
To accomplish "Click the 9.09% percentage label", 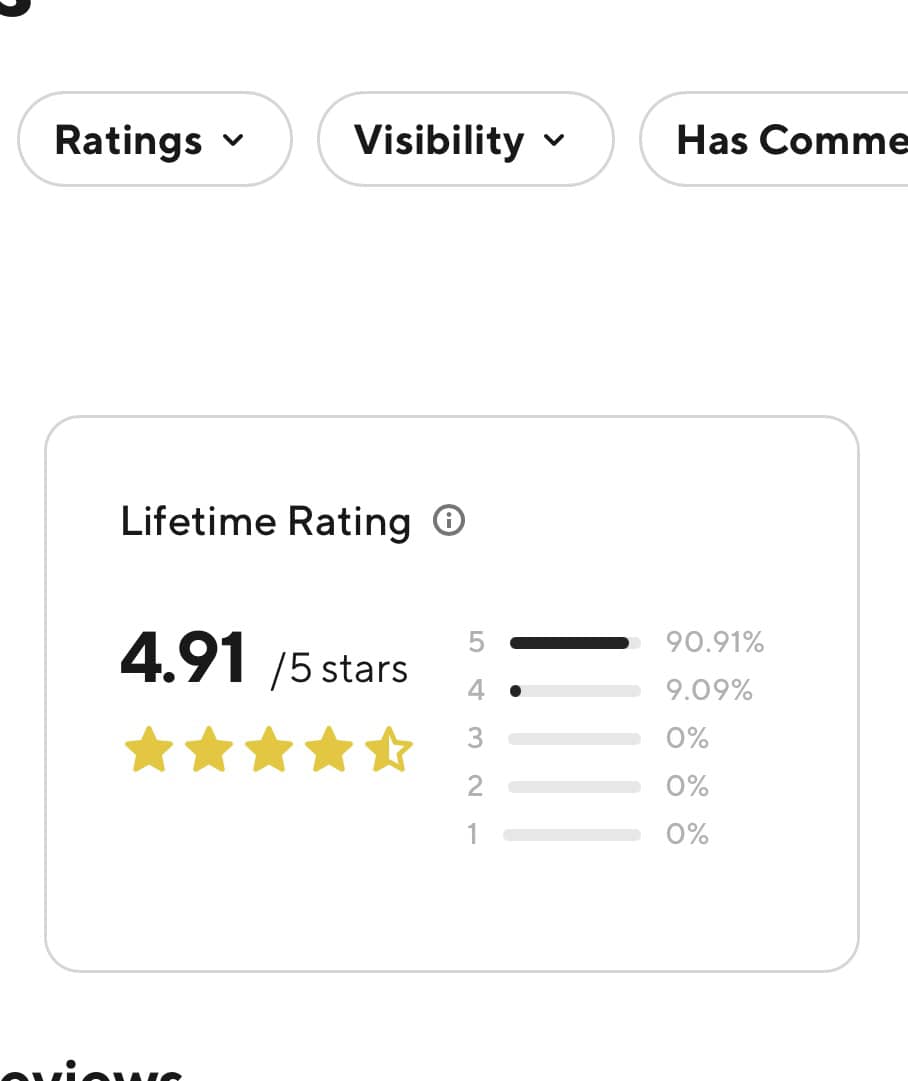I will (709, 690).
